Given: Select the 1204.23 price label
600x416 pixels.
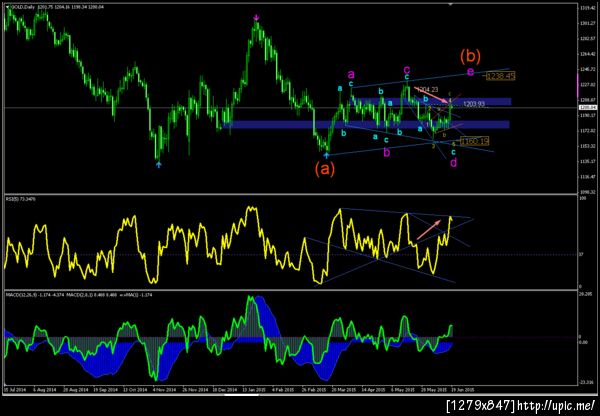Looking at the screenshot, I should pyautogui.click(x=427, y=90).
